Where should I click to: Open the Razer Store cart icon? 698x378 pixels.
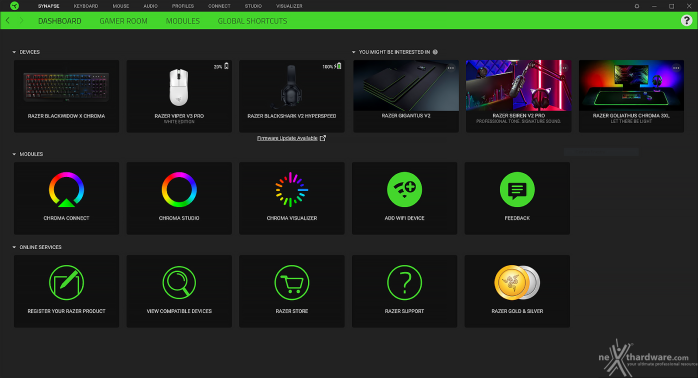(x=292, y=282)
